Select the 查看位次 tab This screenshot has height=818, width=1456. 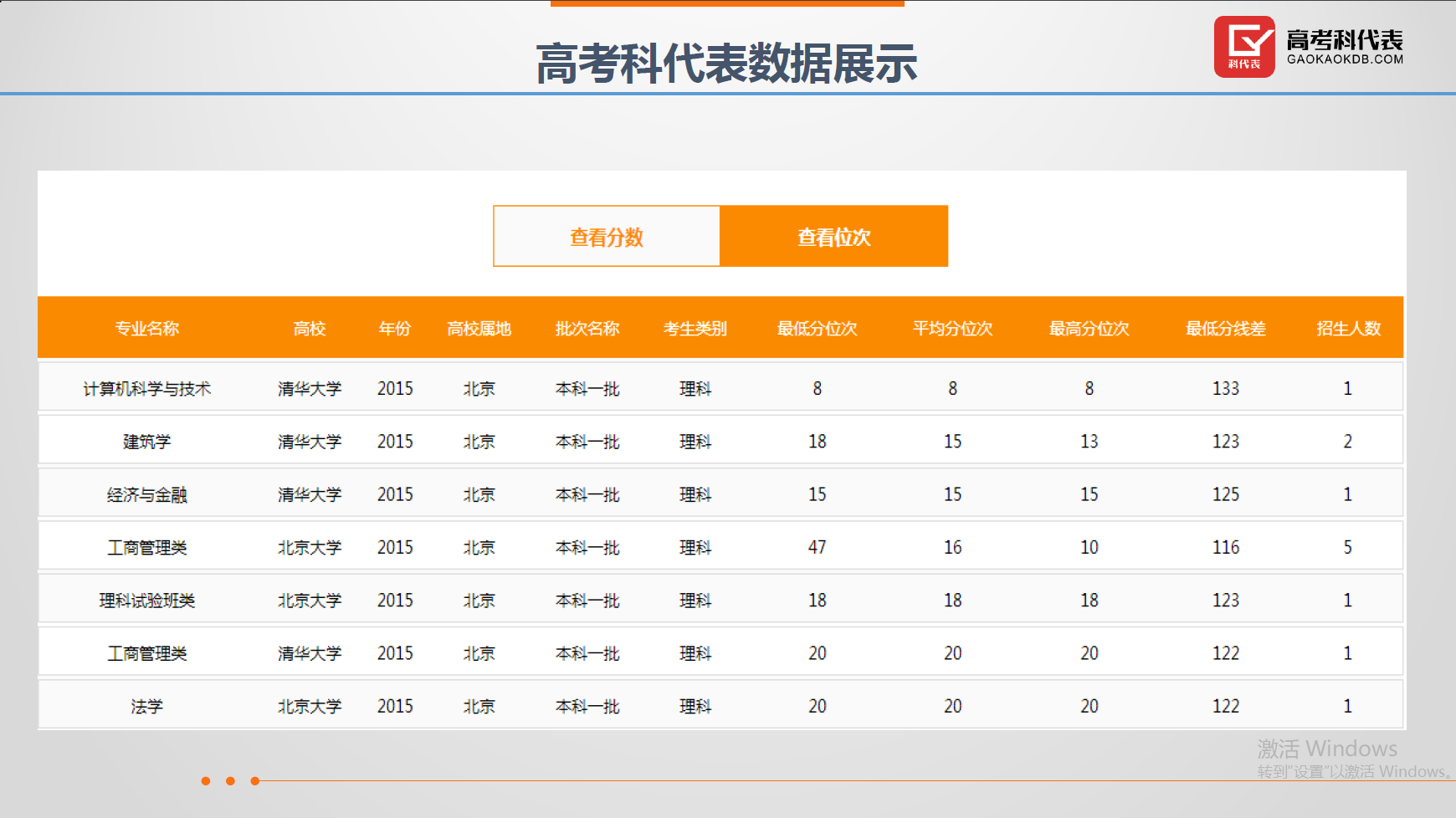click(833, 237)
